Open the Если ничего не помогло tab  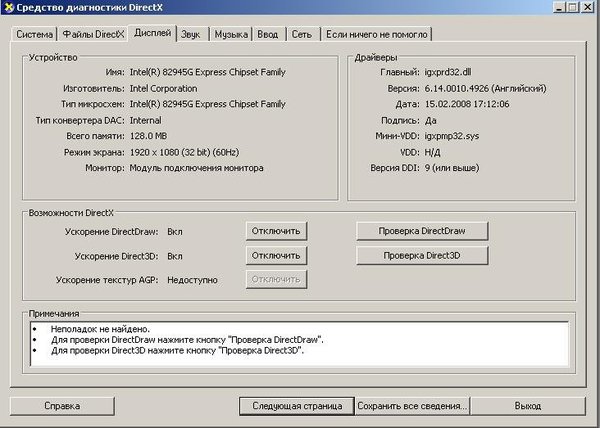(x=377, y=34)
